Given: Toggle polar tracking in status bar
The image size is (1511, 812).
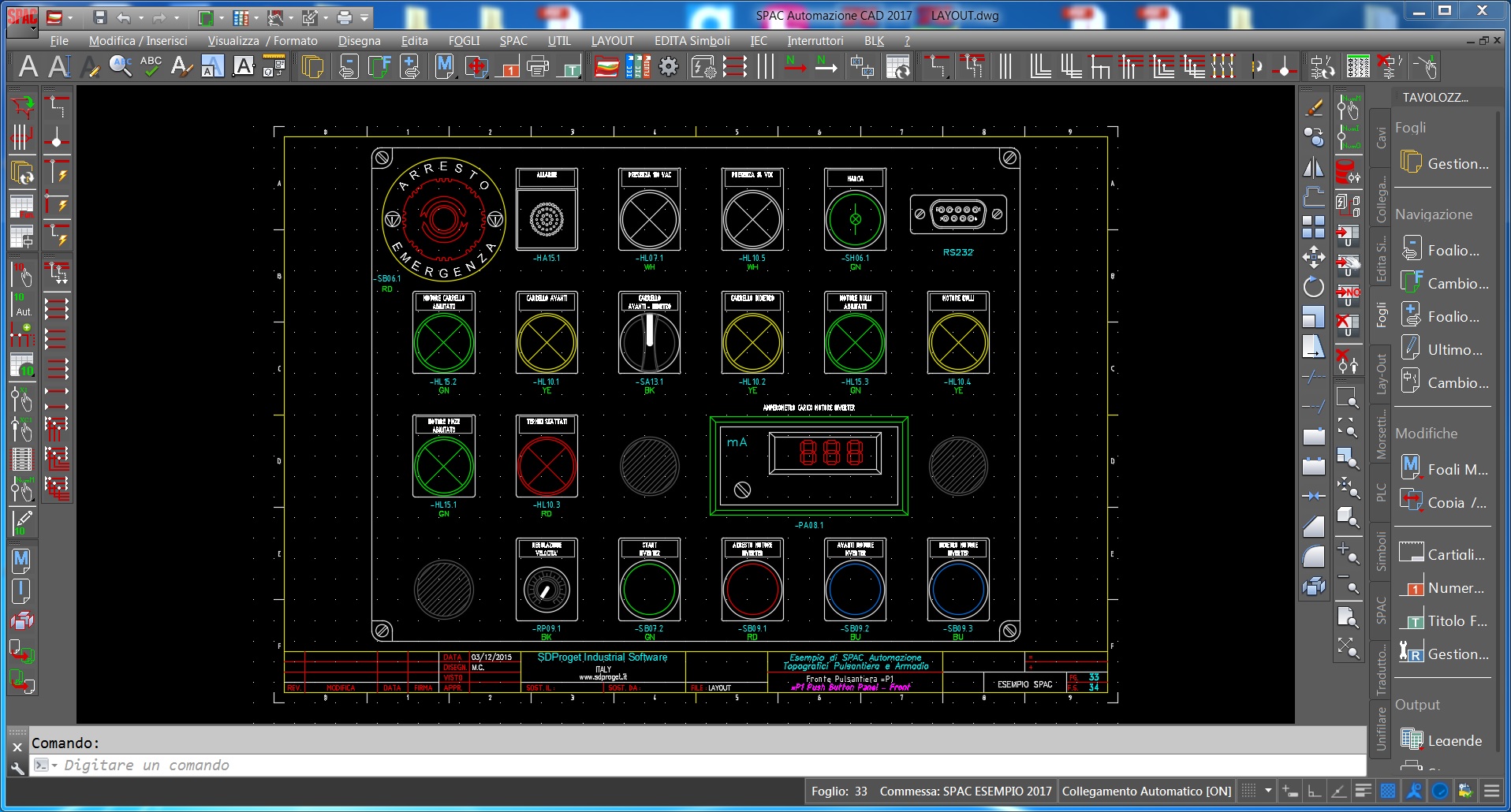Looking at the screenshot, I should pos(1338,791).
